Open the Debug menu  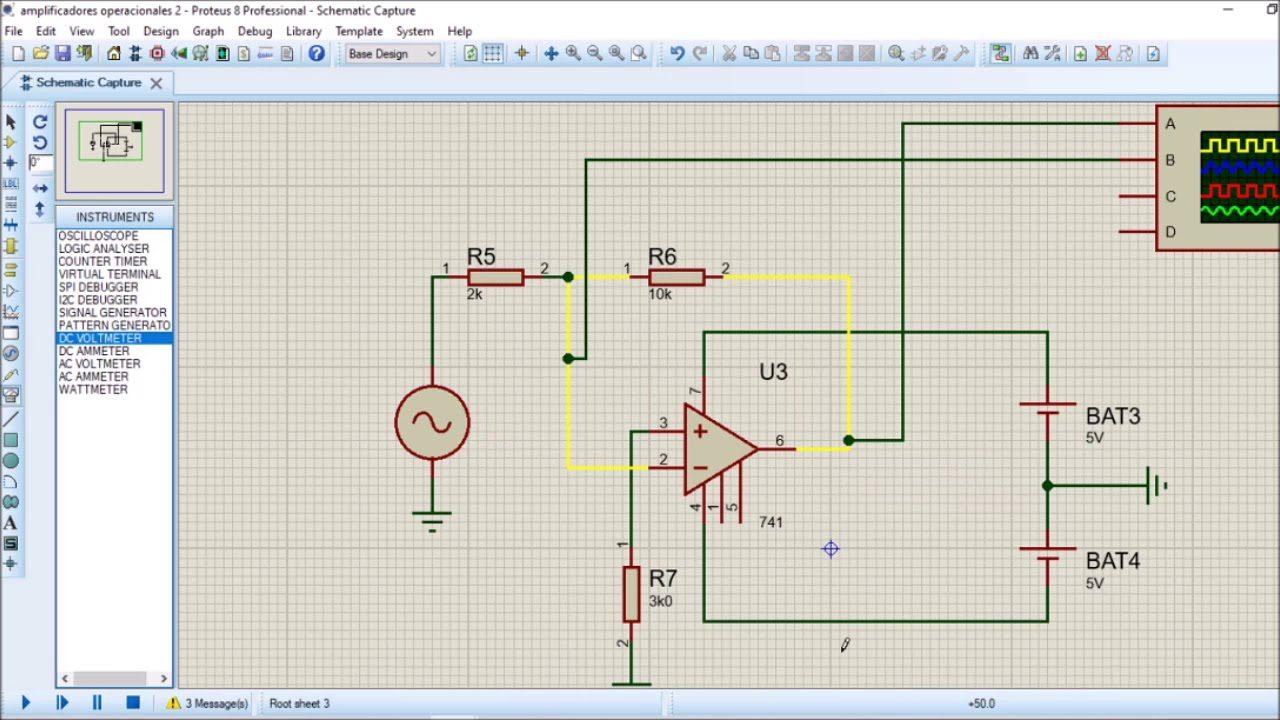(x=255, y=31)
